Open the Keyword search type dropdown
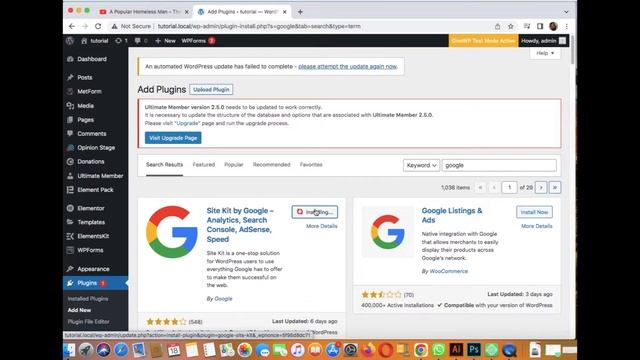This screenshot has height=360, width=640. tap(421, 165)
